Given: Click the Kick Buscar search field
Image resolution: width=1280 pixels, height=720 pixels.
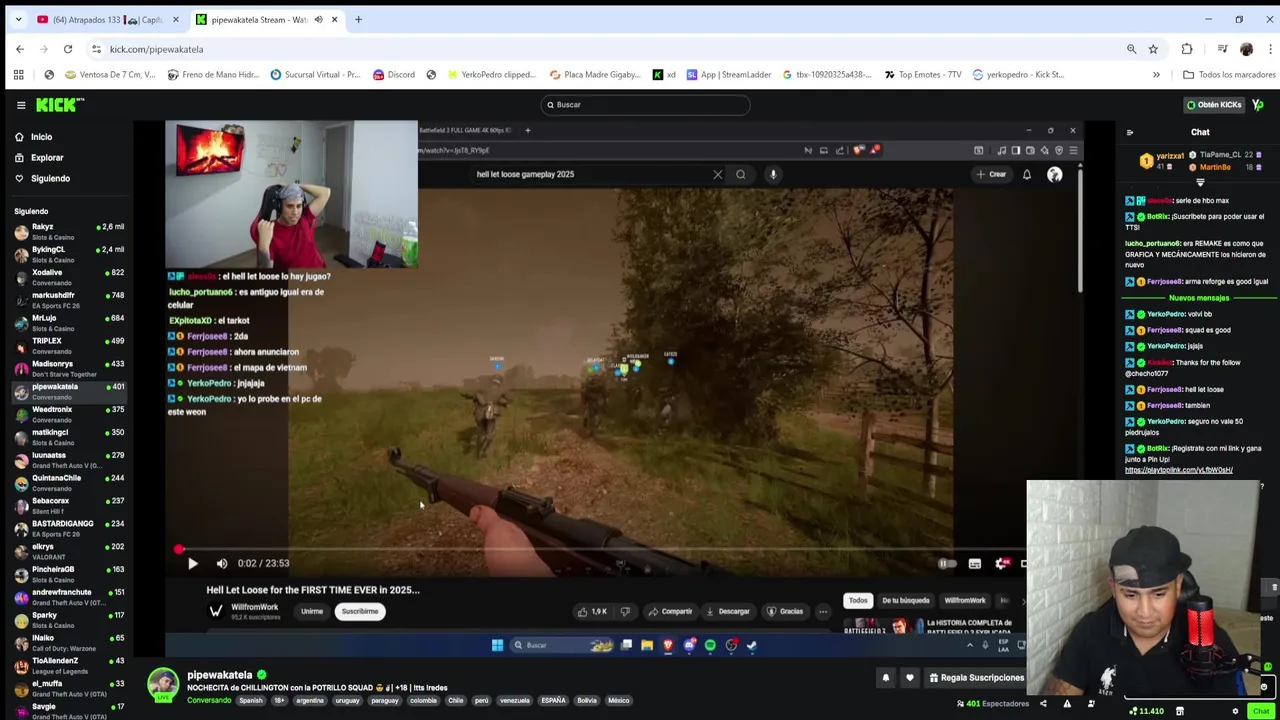Looking at the screenshot, I should [x=645, y=105].
